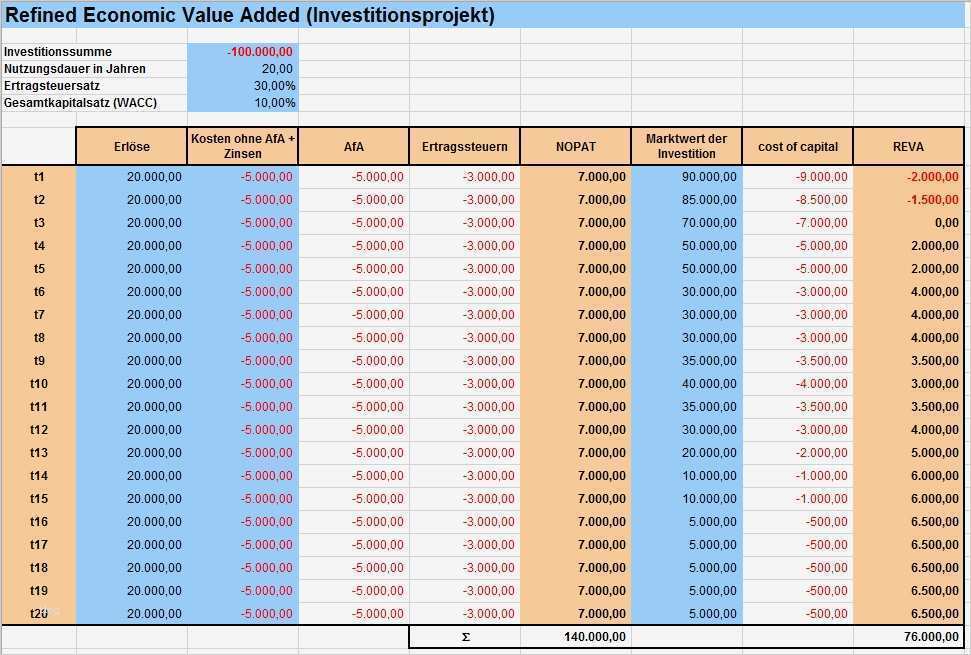Click the Marktwert 90.000,00 cell for t1
This screenshot has width=971, height=655.
(x=686, y=177)
